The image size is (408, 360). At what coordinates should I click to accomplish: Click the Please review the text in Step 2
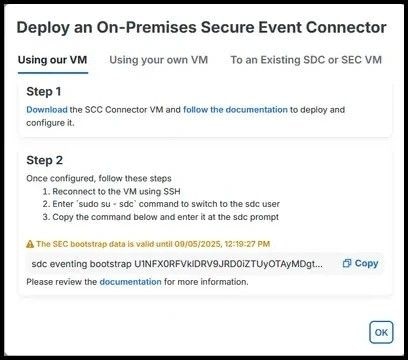tap(62, 282)
